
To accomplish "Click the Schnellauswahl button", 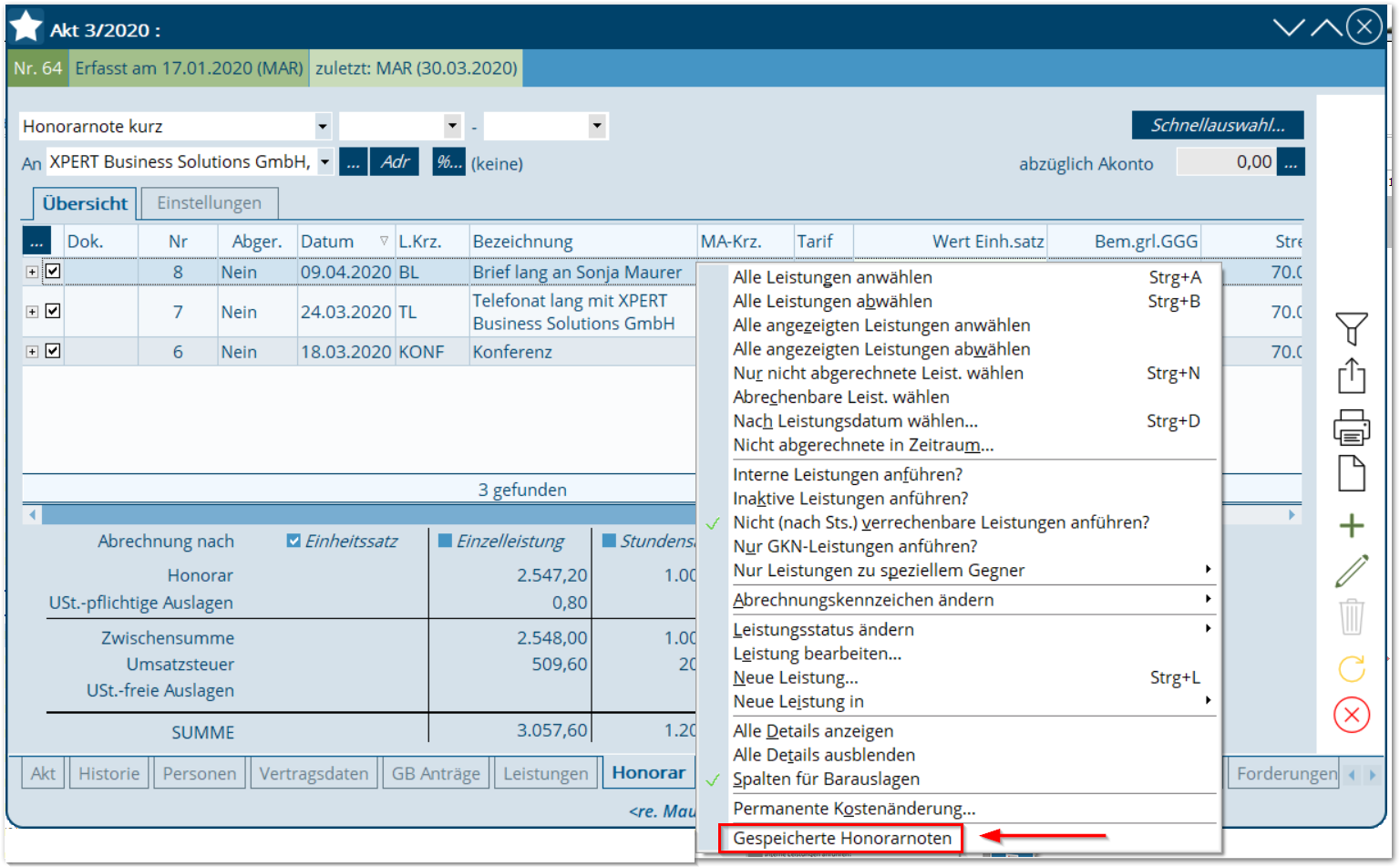I will pyautogui.click(x=1218, y=125).
